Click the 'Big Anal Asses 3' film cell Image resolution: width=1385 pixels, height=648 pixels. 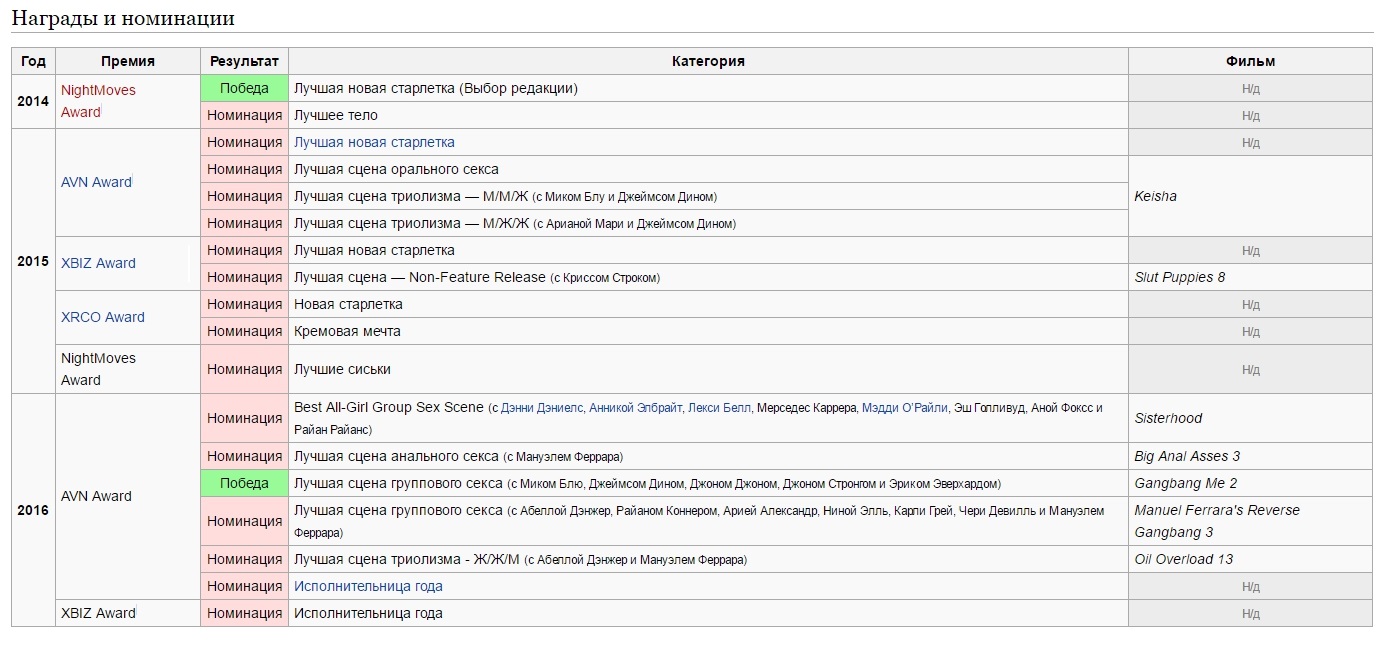coord(1250,456)
